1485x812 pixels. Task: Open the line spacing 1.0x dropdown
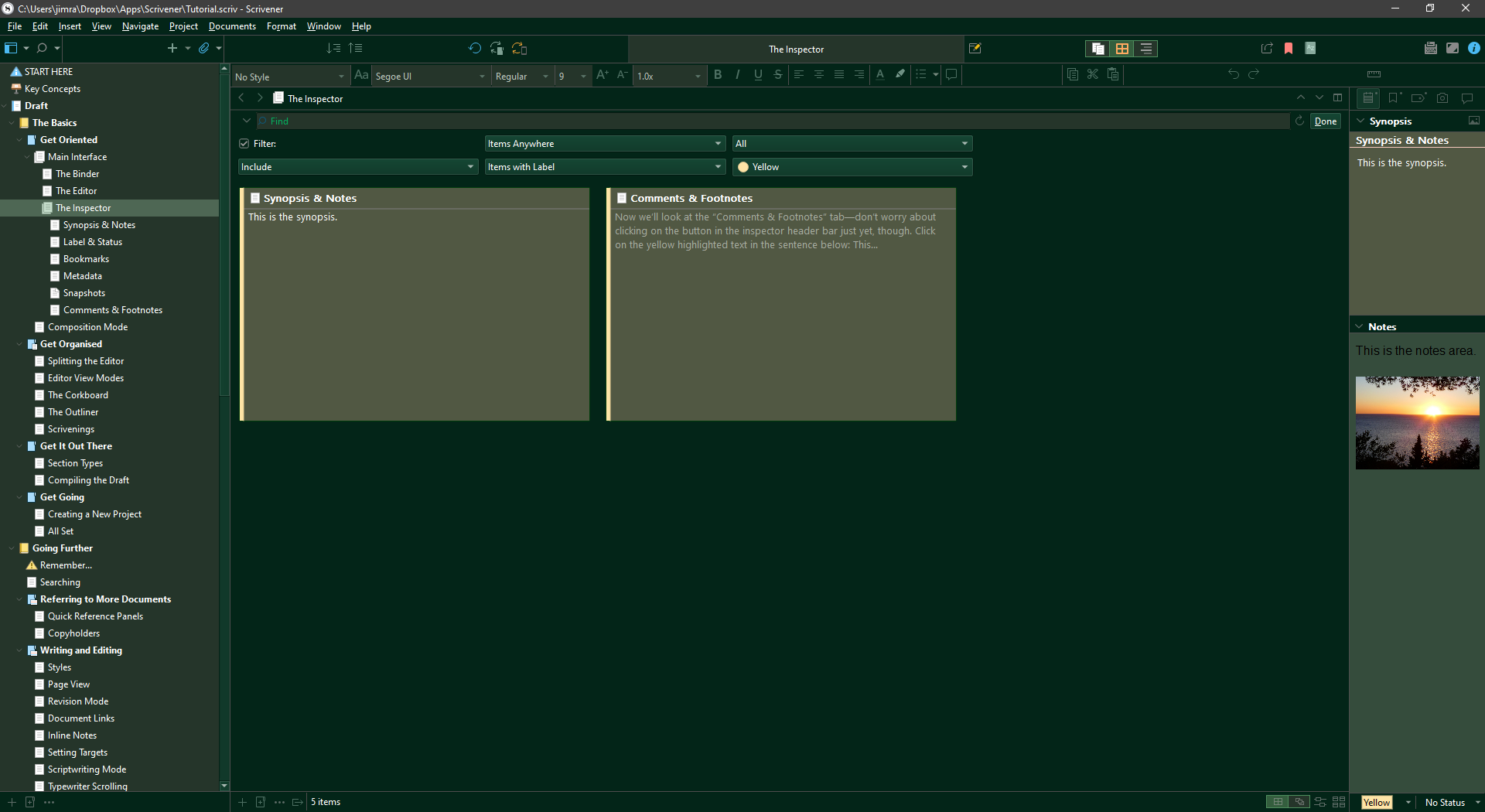click(668, 76)
